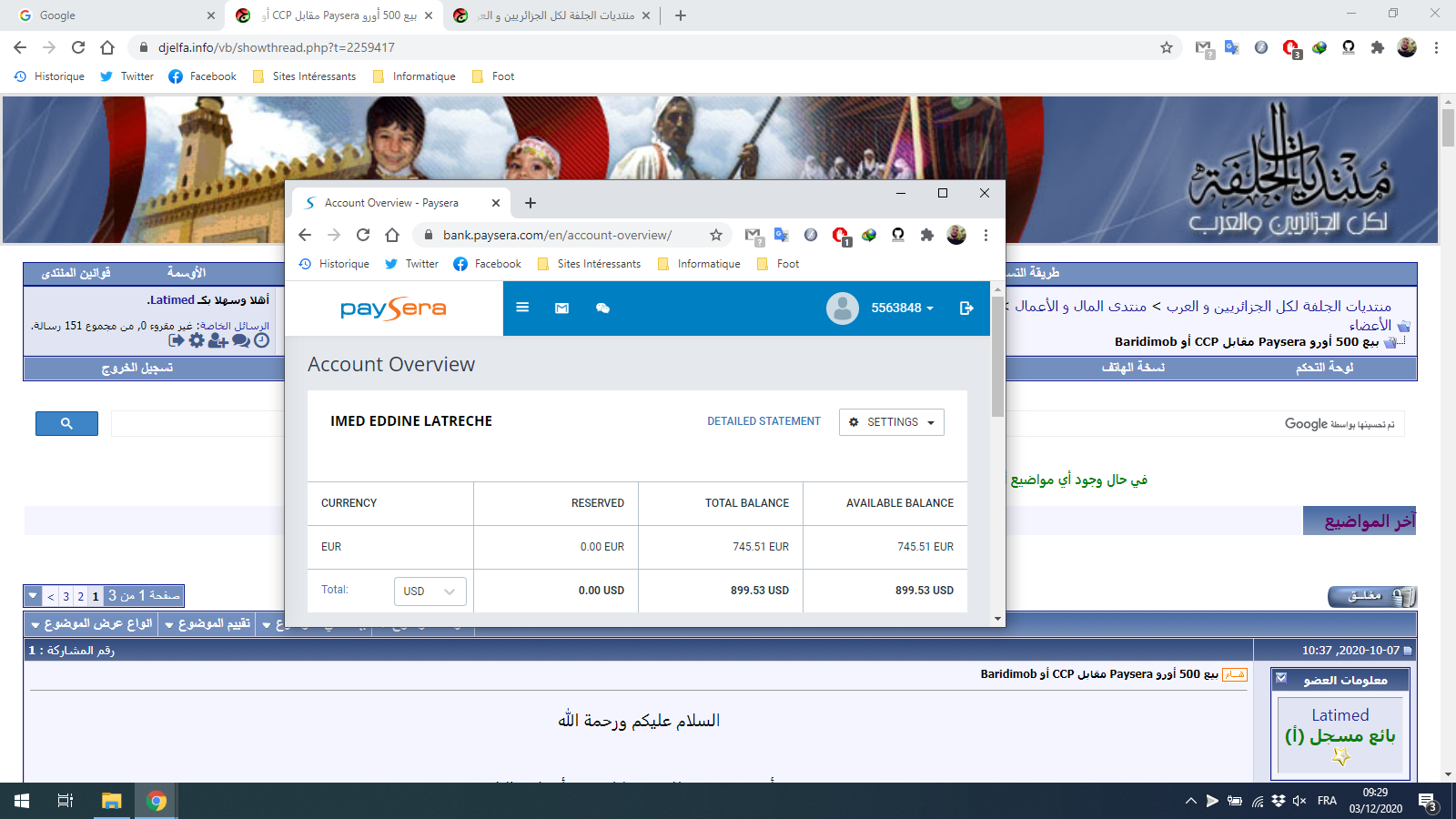Open Historique bookmark in main window
The width and height of the screenshot is (1456, 819).
(x=49, y=76)
